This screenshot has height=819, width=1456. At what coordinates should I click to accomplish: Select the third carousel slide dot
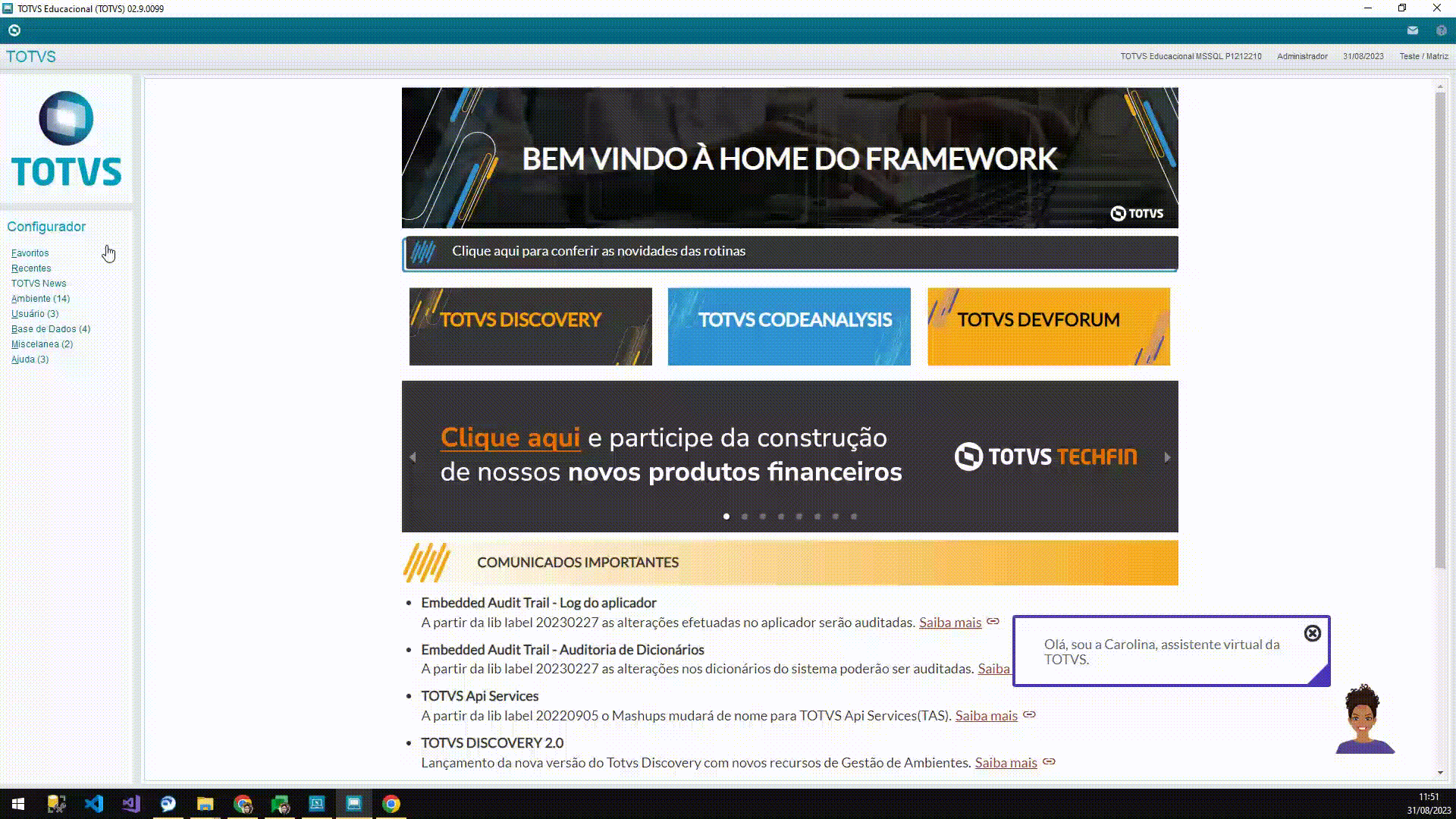[763, 516]
